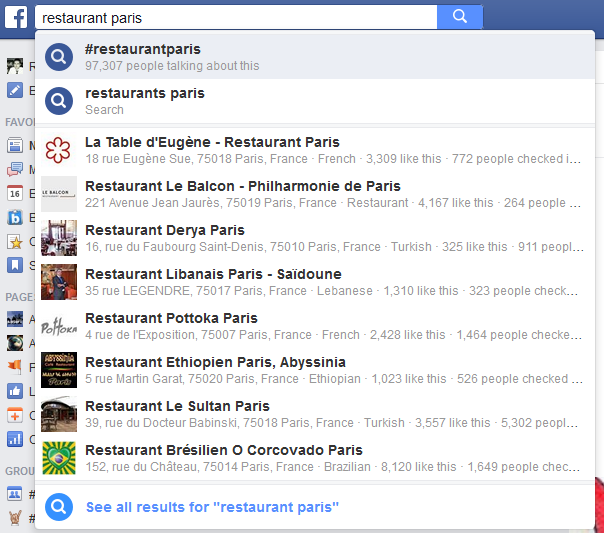Select the restaurants paris search suggestion
604x533 pixels.
point(315,101)
